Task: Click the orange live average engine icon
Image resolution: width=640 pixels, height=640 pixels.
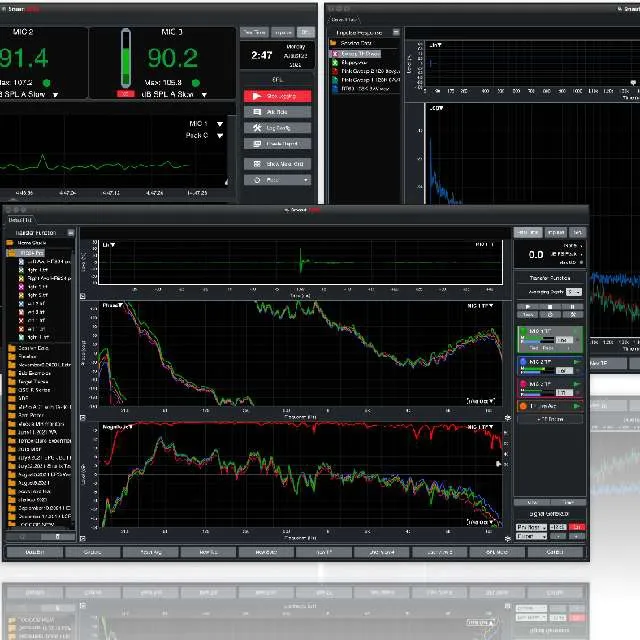Action: [x=523, y=406]
